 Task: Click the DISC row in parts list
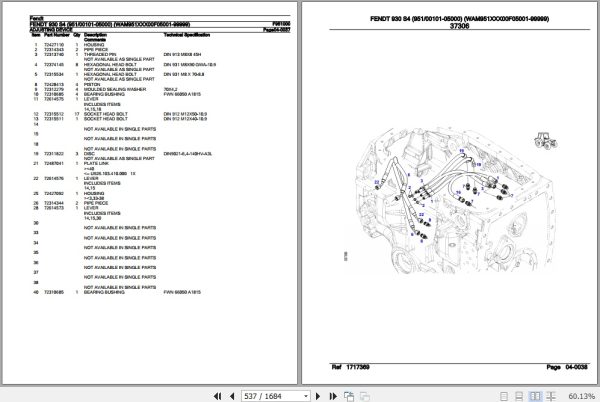pos(122,154)
